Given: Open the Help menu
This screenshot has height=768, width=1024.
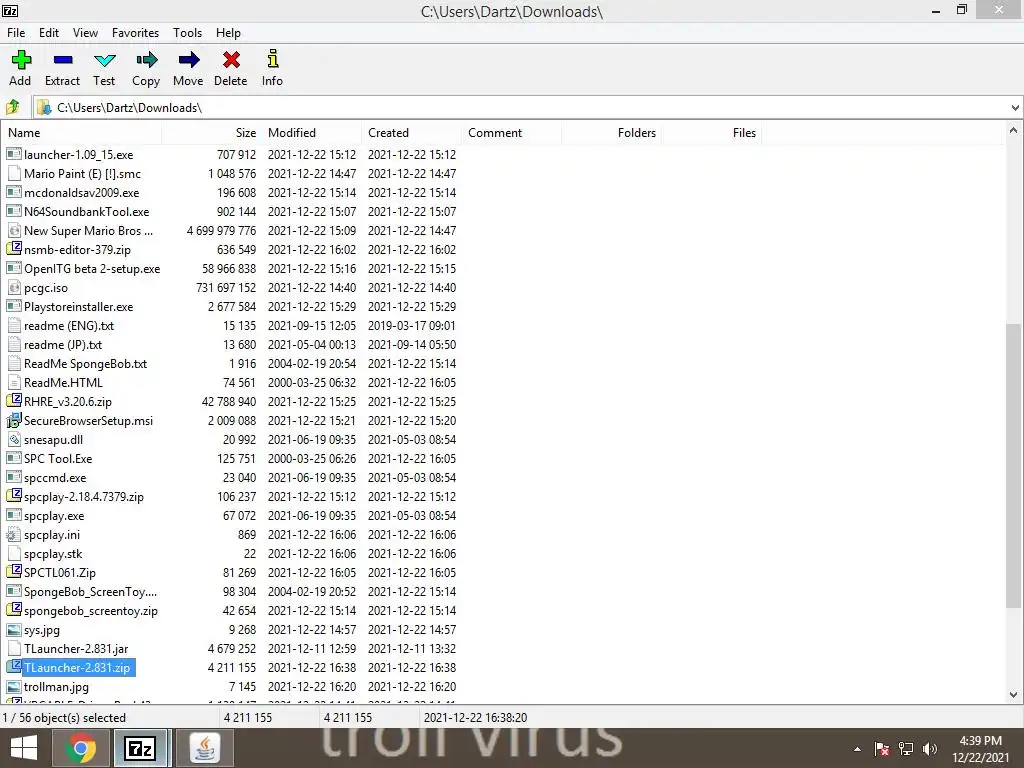Looking at the screenshot, I should pyautogui.click(x=228, y=33).
